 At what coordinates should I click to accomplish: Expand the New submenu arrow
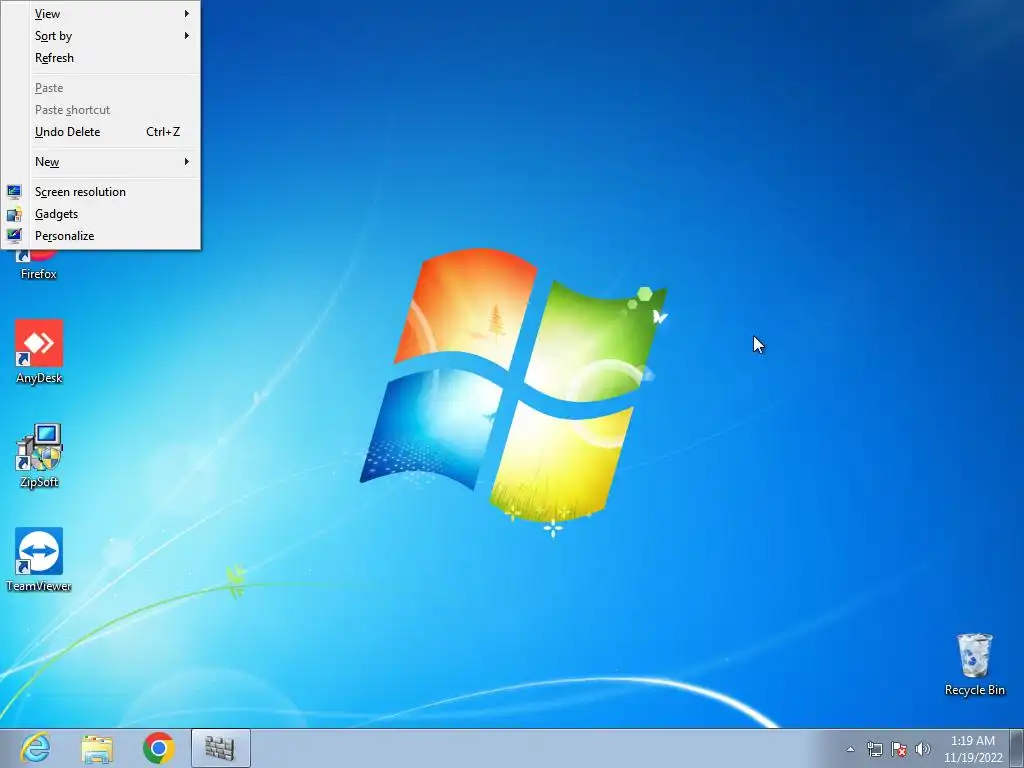187,162
